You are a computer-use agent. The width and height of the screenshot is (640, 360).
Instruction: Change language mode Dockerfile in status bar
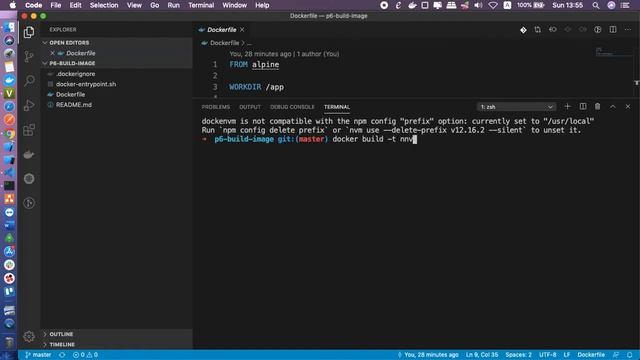coord(591,355)
